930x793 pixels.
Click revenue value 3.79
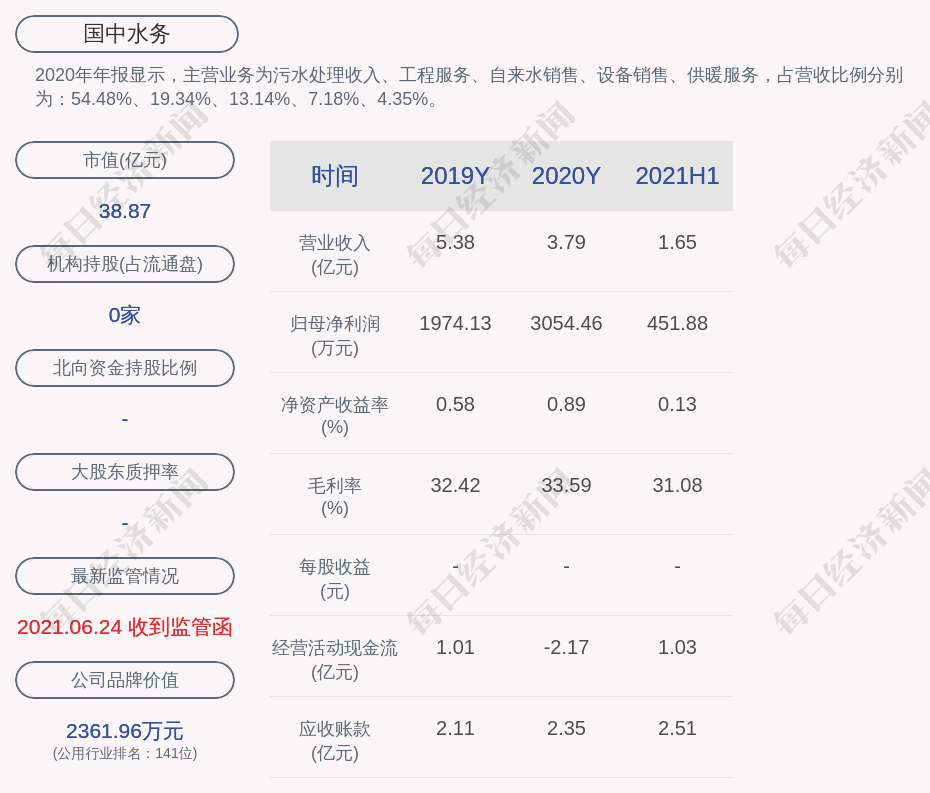(566, 243)
